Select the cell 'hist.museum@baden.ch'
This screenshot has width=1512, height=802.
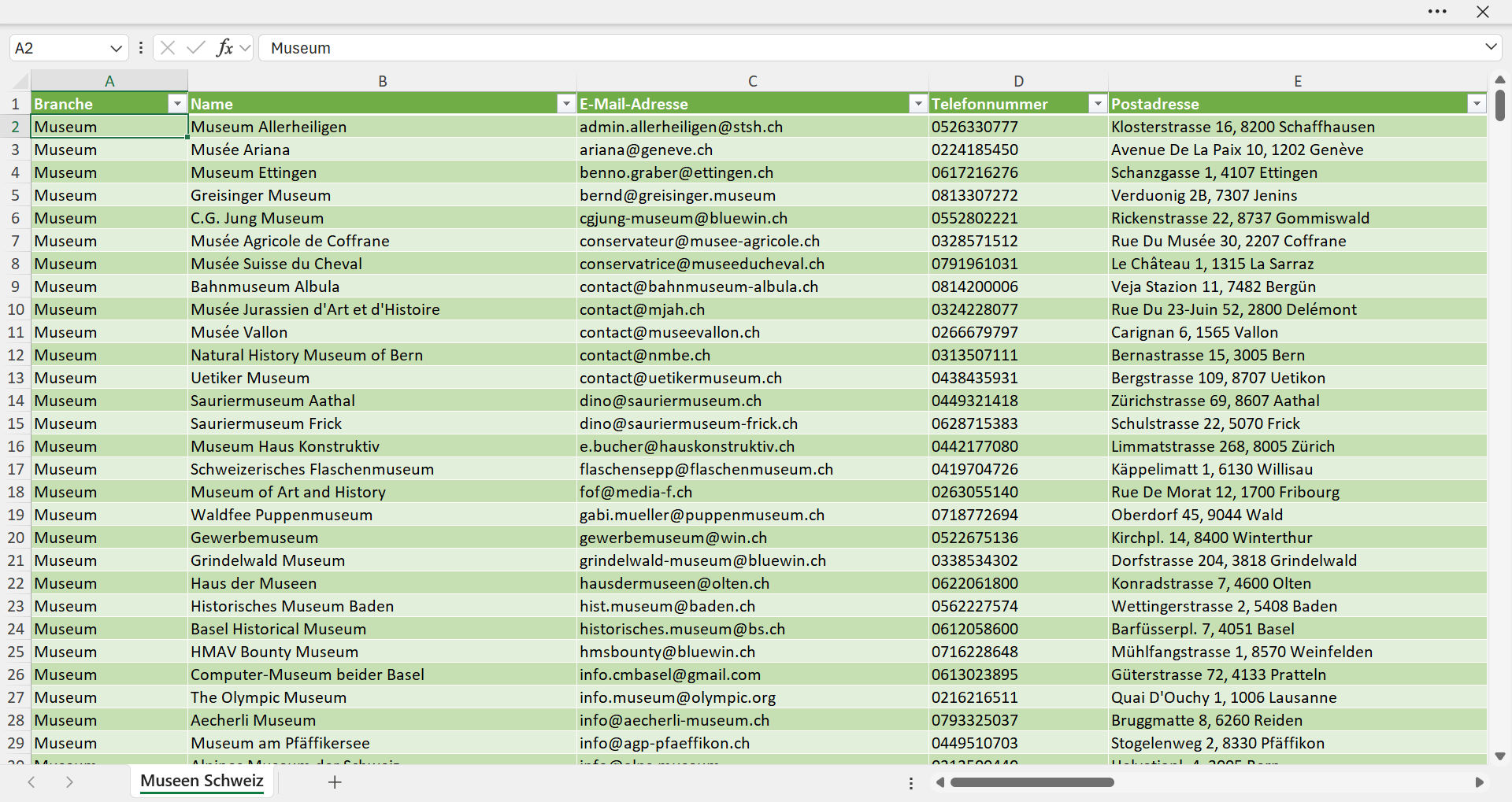click(x=753, y=606)
